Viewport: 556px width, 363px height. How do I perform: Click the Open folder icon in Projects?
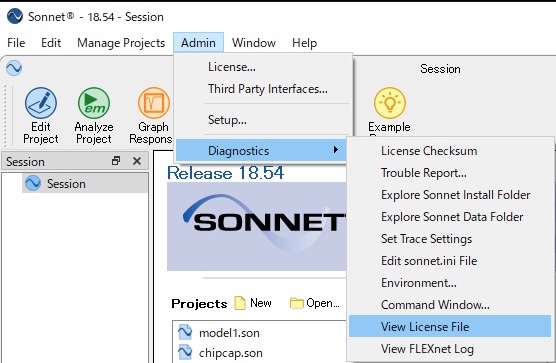(296, 303)
